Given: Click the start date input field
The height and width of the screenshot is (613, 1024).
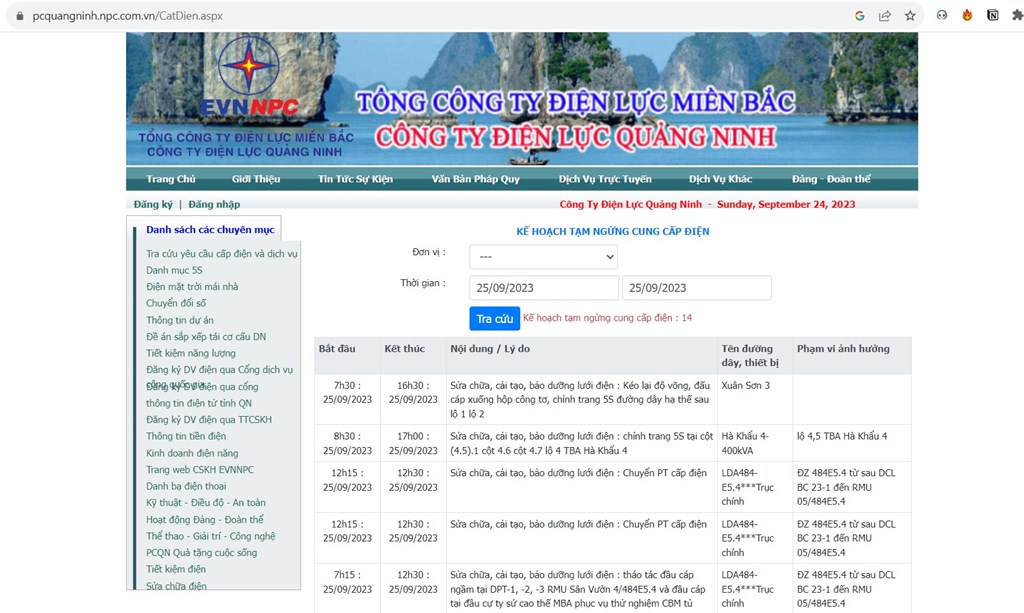Looking at the screenshot, I should point(544,288).
